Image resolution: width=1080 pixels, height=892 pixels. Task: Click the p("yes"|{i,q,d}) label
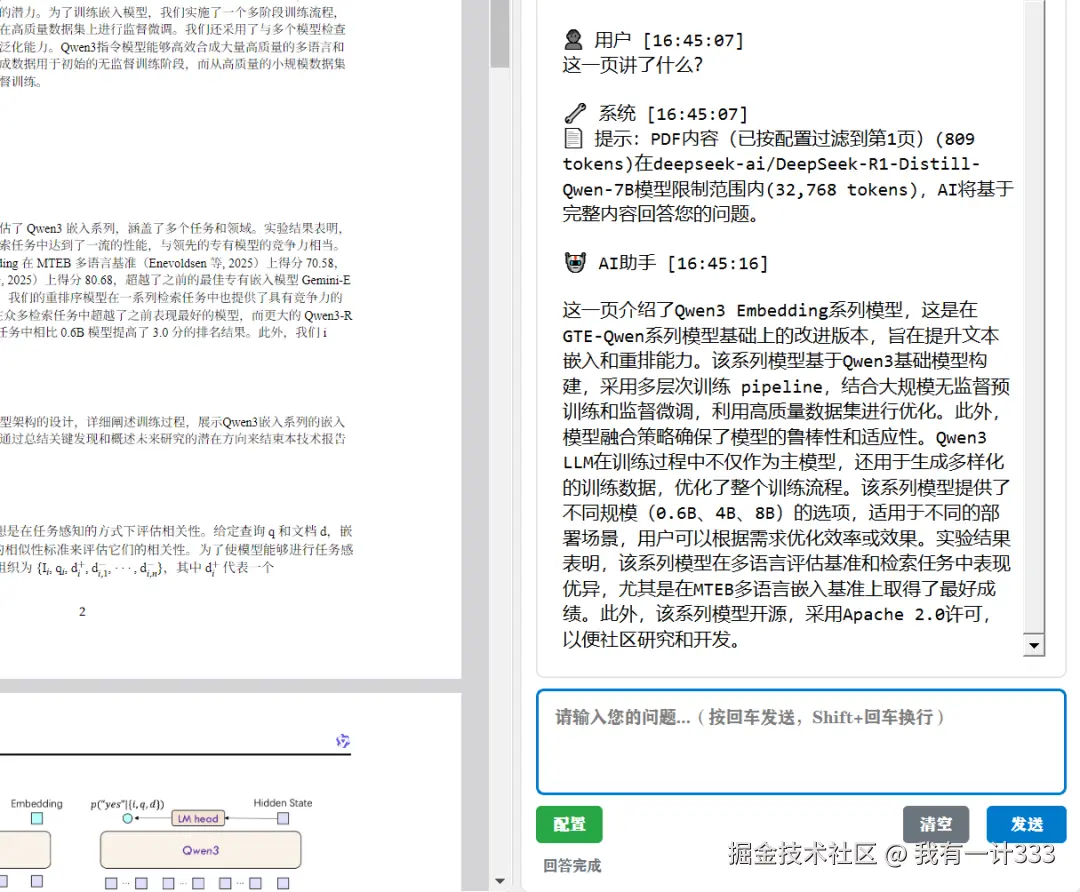(127, 804)
